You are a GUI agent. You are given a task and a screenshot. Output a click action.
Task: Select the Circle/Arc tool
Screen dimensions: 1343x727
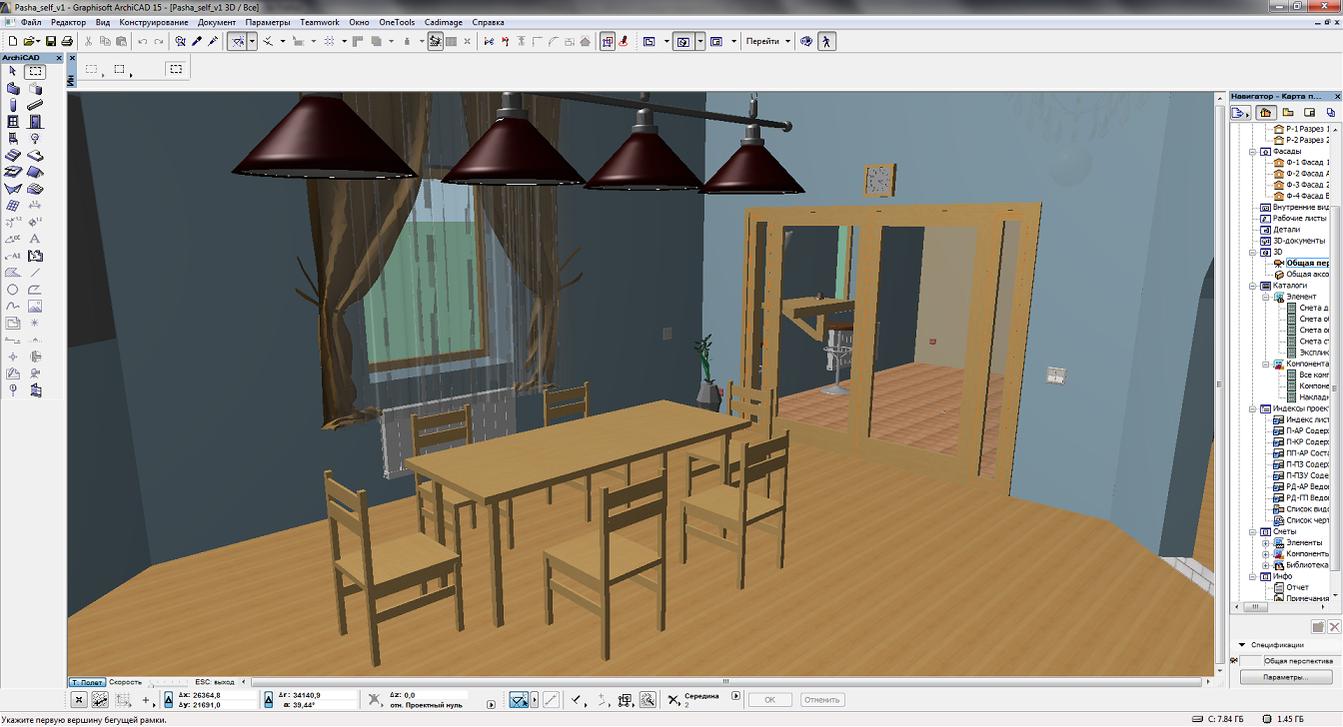[x=13, y=290]
